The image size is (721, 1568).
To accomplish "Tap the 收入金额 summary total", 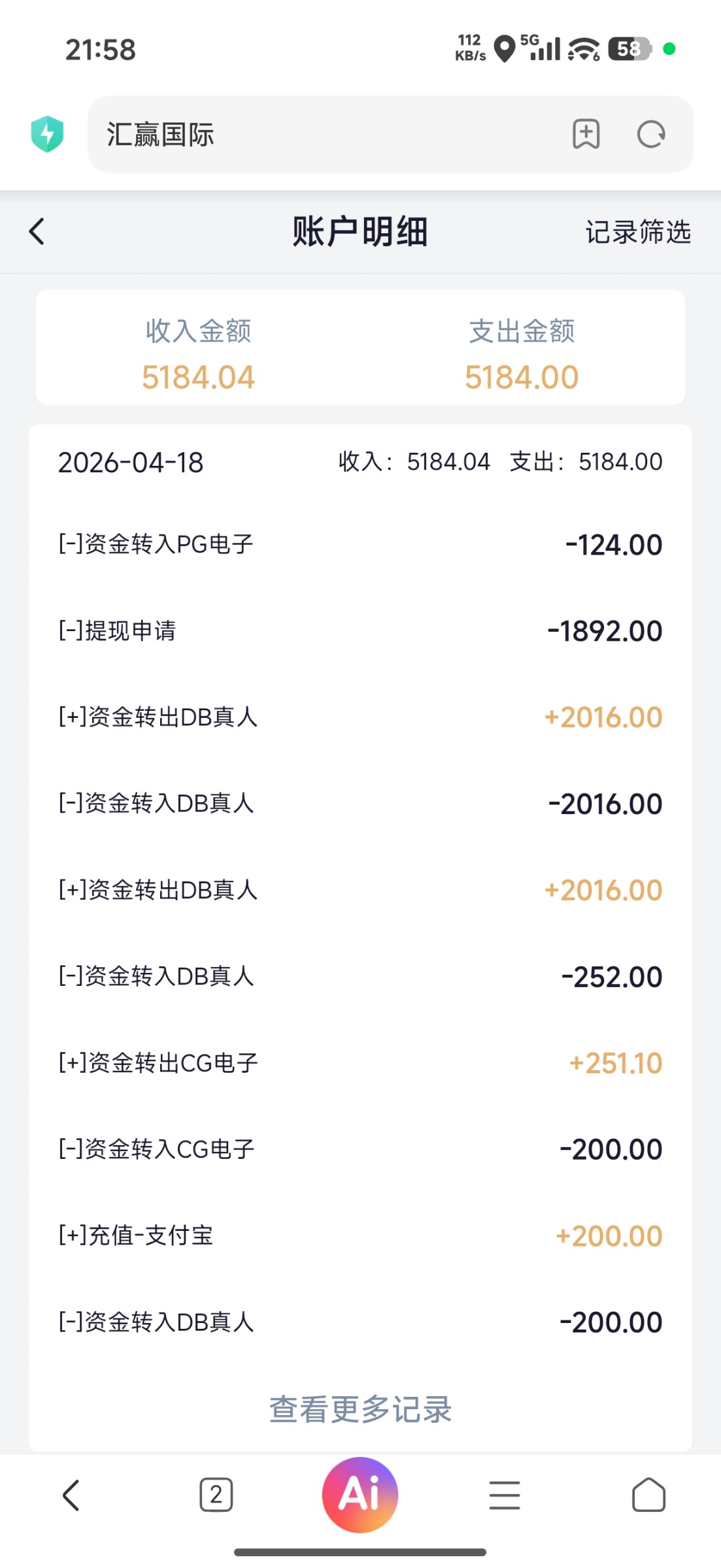I will tap(198, 377).
